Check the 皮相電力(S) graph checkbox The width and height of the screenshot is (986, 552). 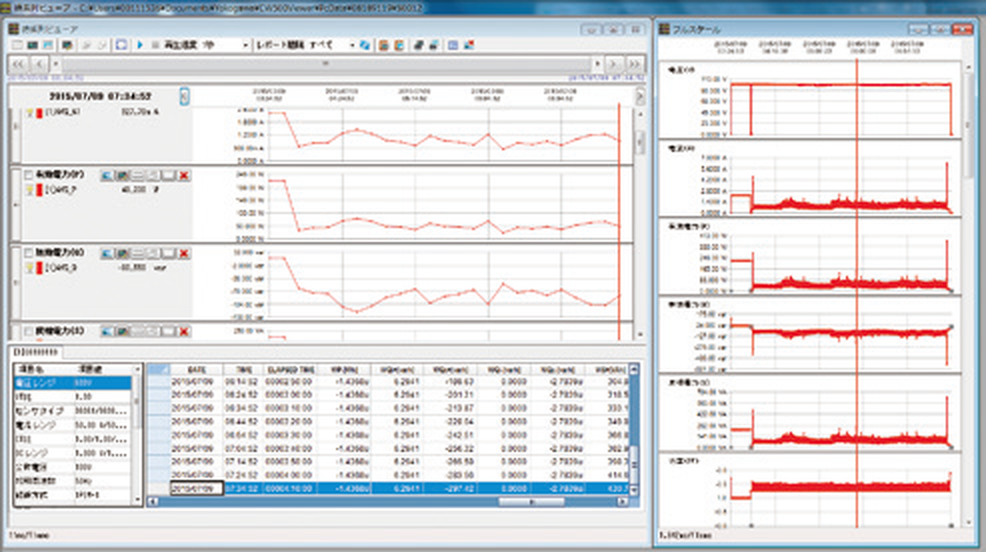28,331
